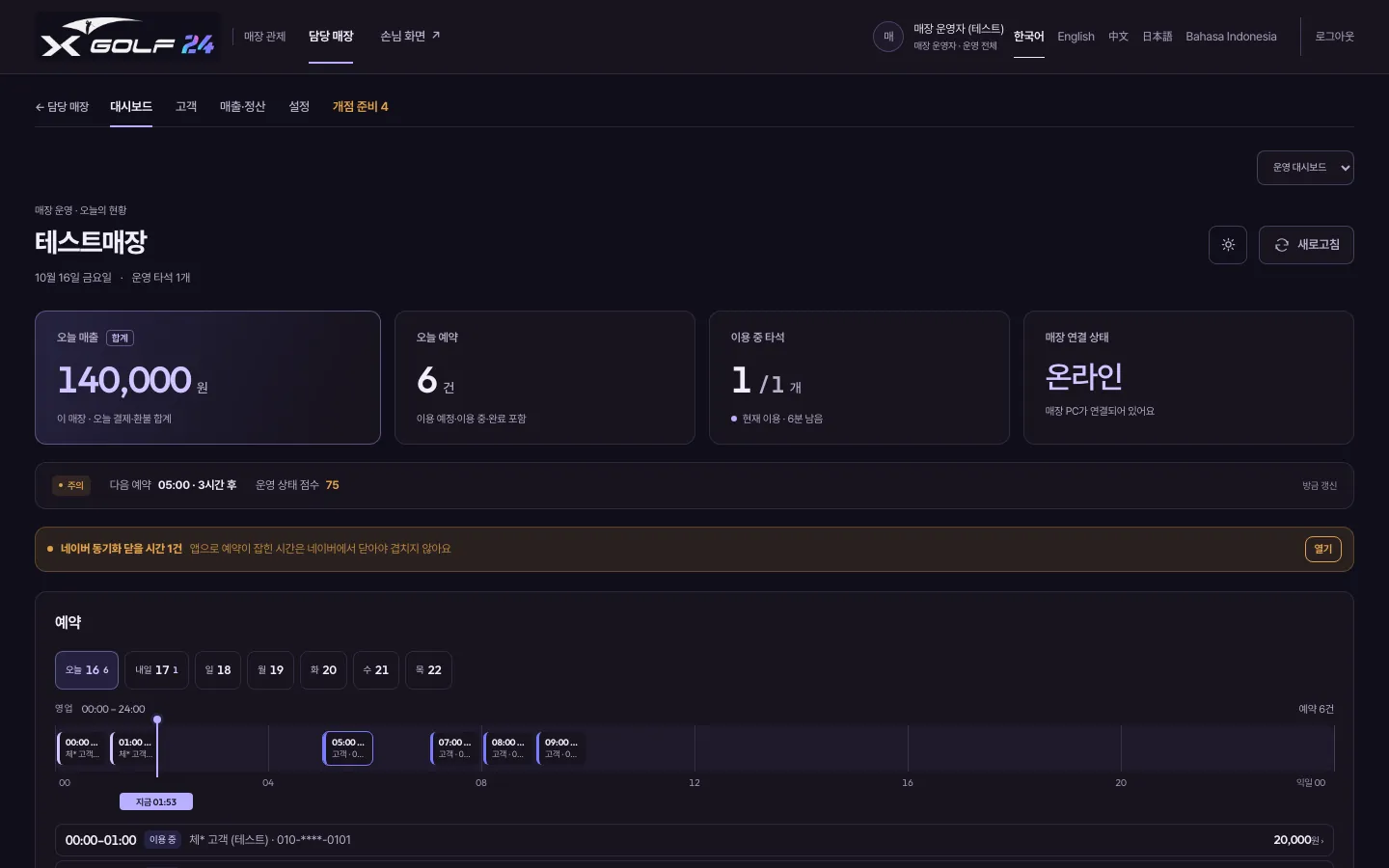1389x868 pixels.
Task: Click the 로그아웃 button
Action: tap(1335, 37)
